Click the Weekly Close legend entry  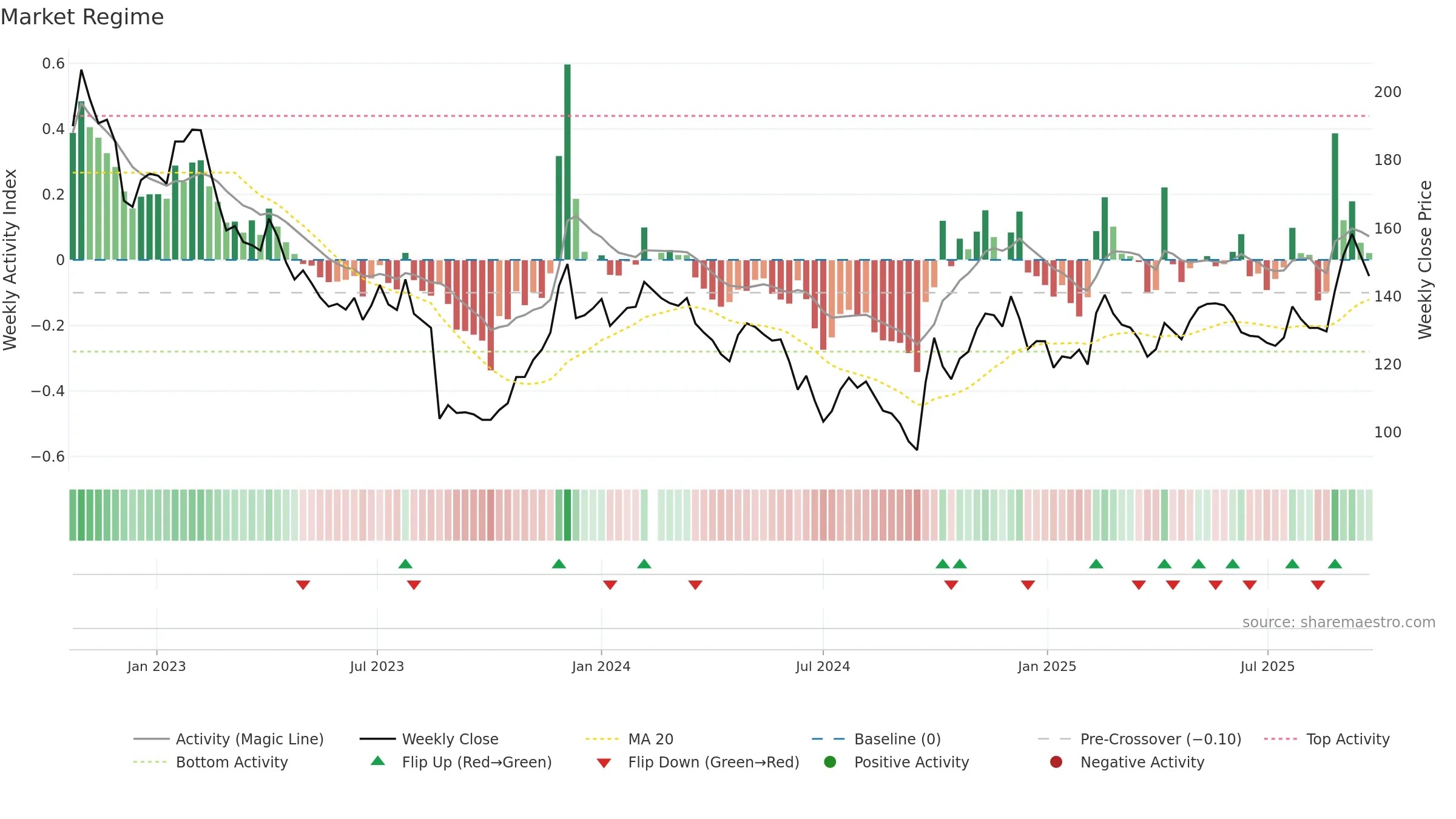pyautogui.click(x=429, y=739)
